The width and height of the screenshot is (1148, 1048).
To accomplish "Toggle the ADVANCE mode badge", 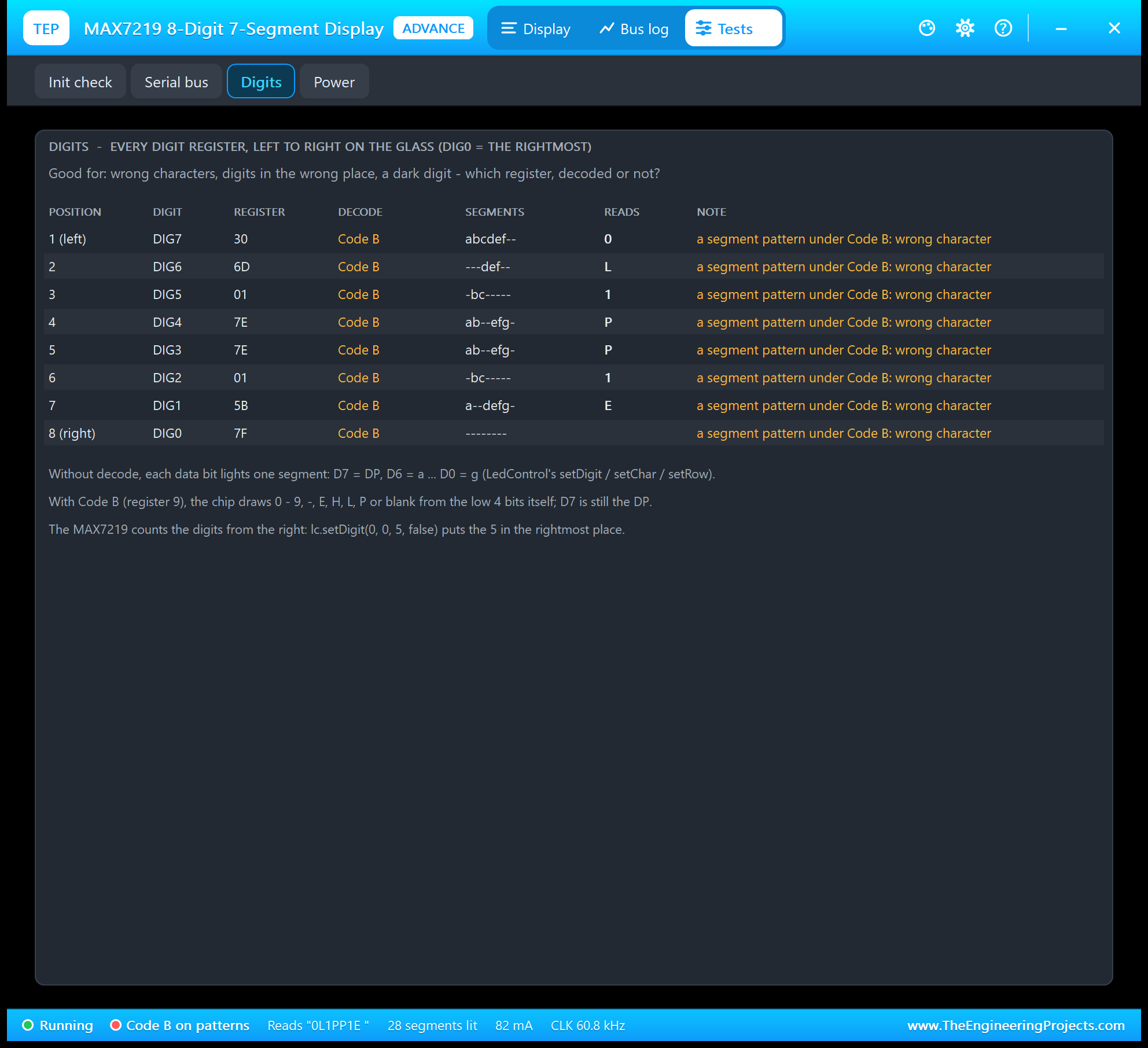I will tap(433, 28).
